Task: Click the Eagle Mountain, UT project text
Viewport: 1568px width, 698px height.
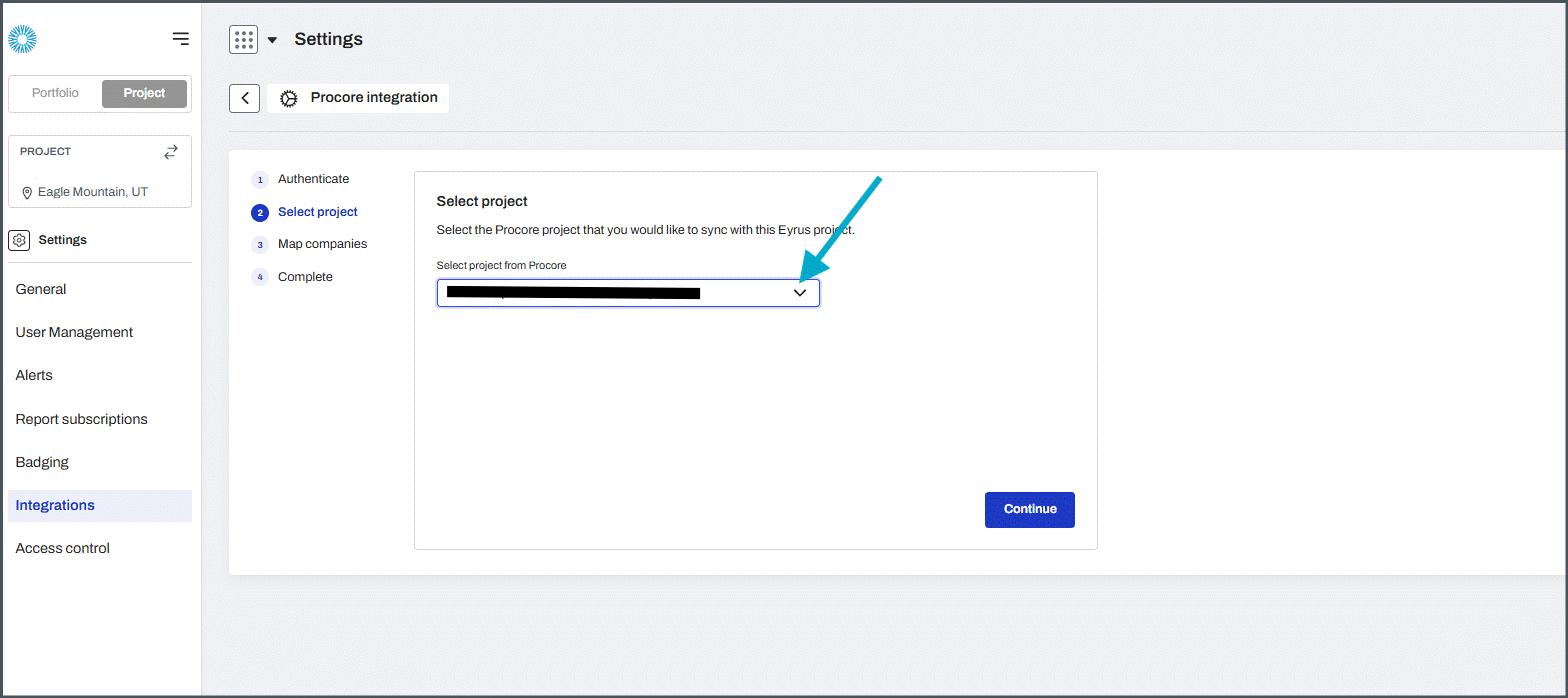Action: [93, 192]
